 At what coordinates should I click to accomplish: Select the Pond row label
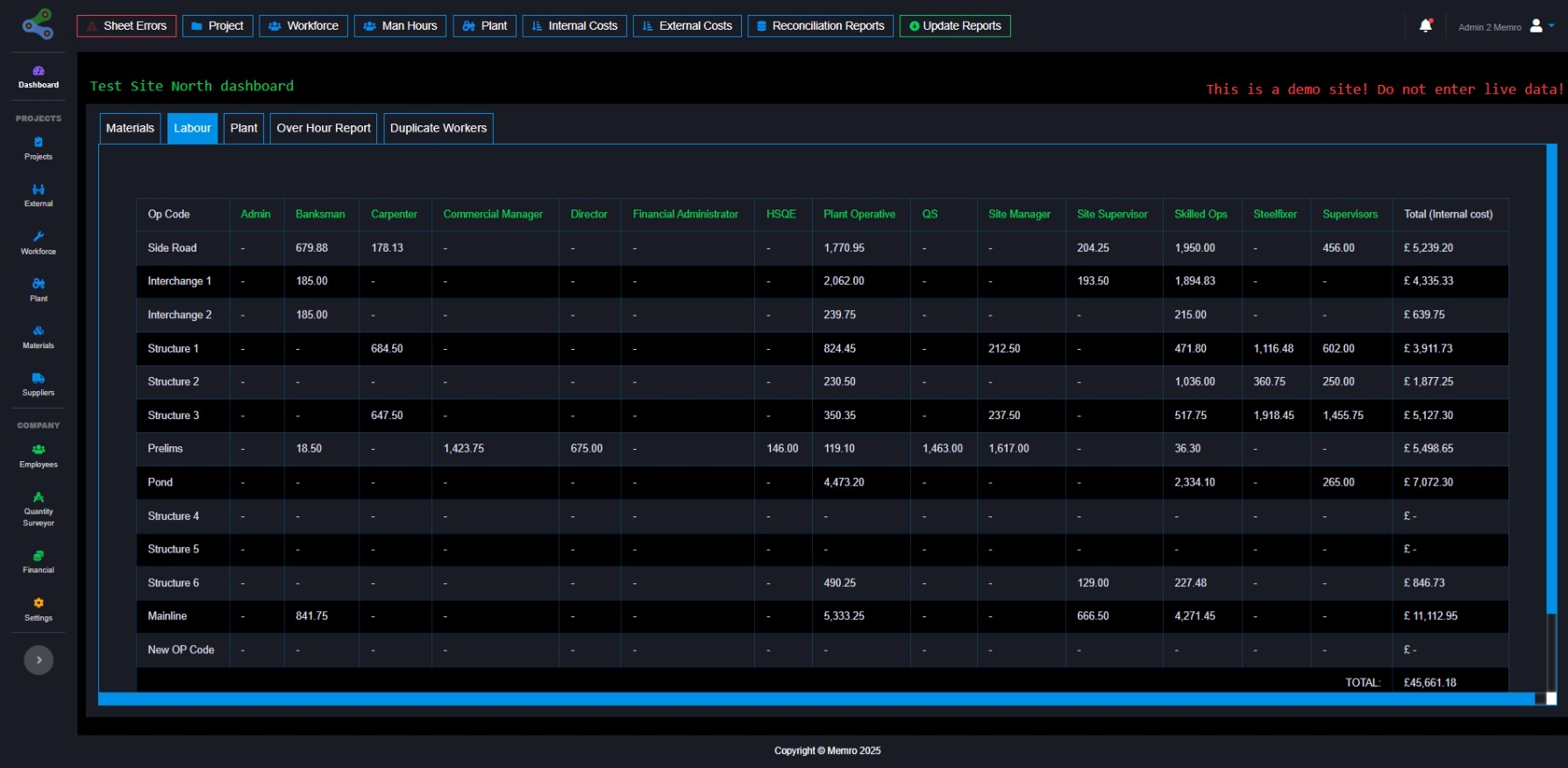point(160,482)
